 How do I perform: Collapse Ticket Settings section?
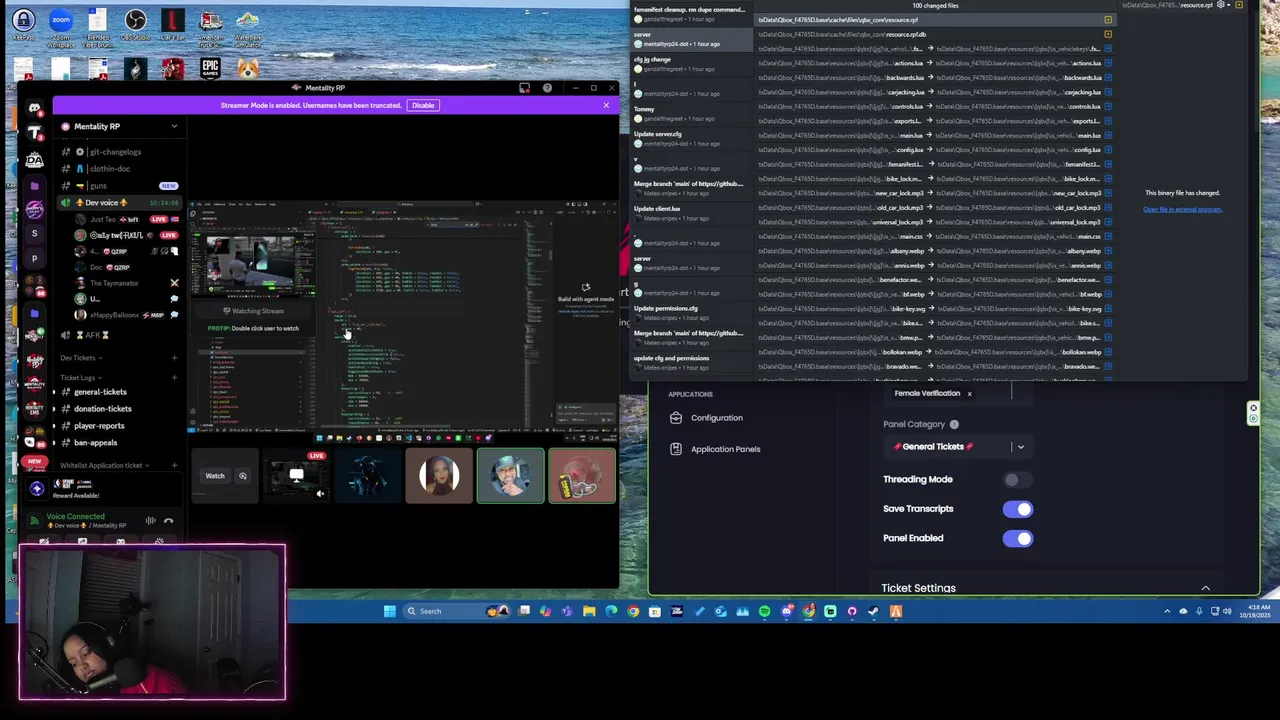pos(1205,588)
